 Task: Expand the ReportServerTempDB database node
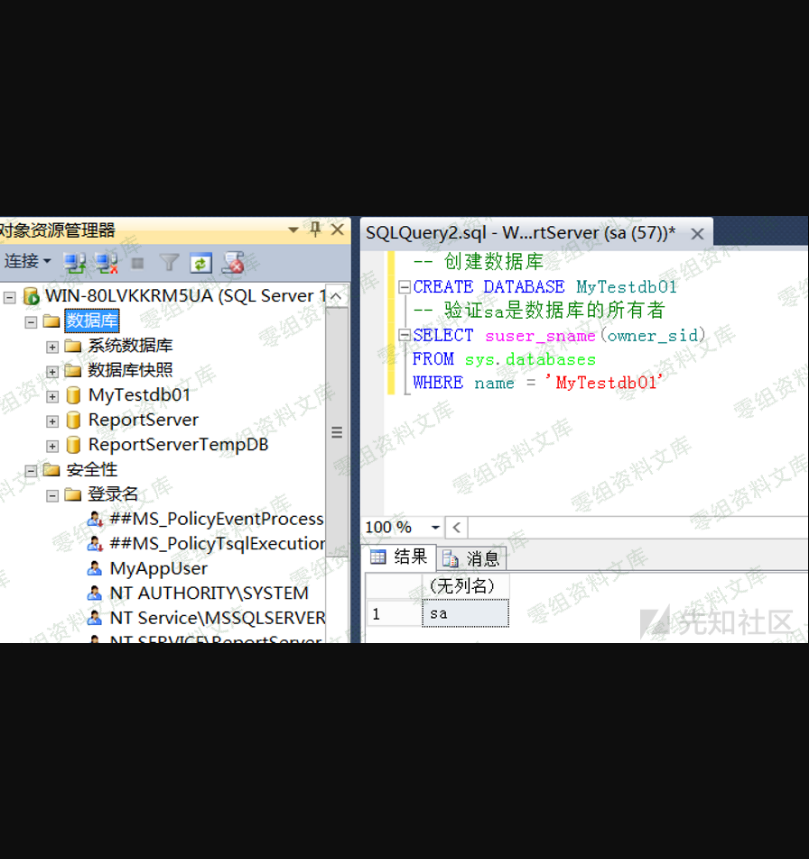click(x=52, y=445)
